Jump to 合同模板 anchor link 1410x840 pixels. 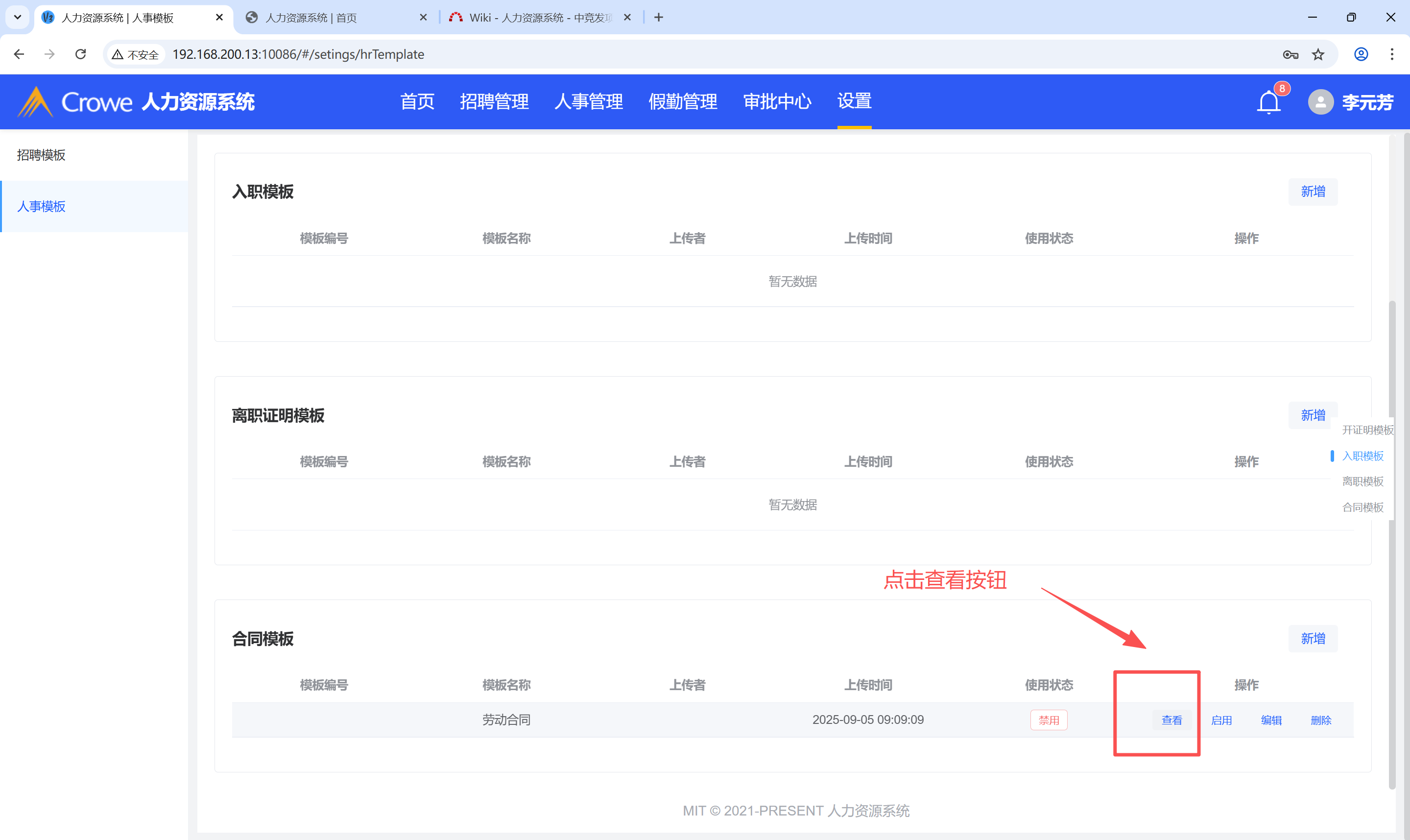tap(1362, 507)
